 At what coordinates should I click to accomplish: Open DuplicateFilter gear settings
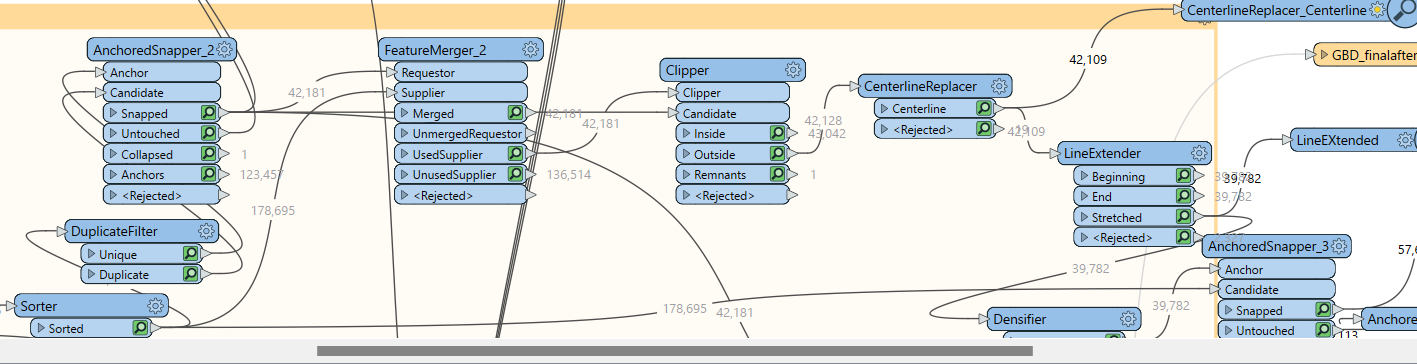coord(207,231)
